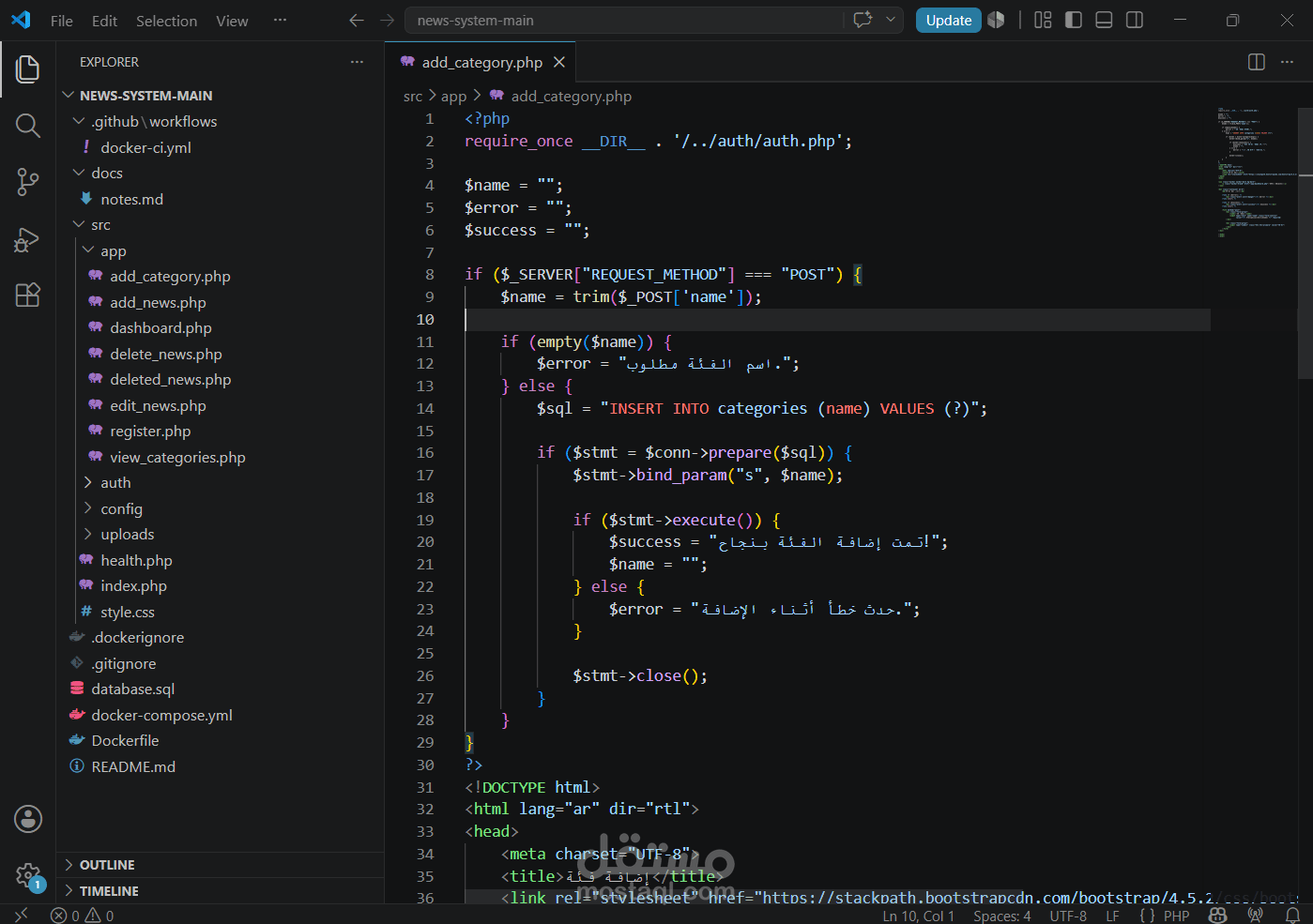
Task: Click the Copilot status icon in status bar
Action: [1218, 916]
